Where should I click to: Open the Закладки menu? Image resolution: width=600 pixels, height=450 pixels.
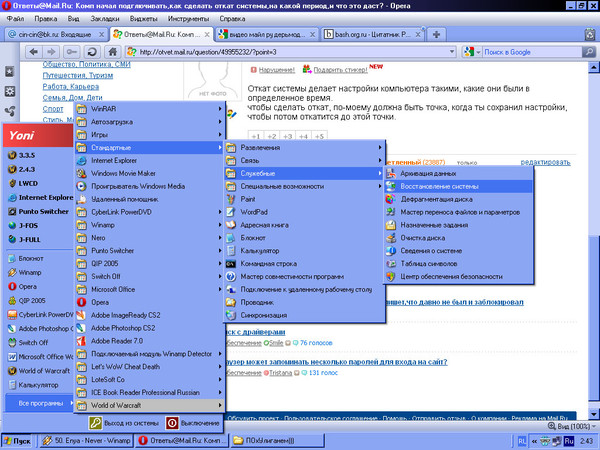(x=105, y=19)
